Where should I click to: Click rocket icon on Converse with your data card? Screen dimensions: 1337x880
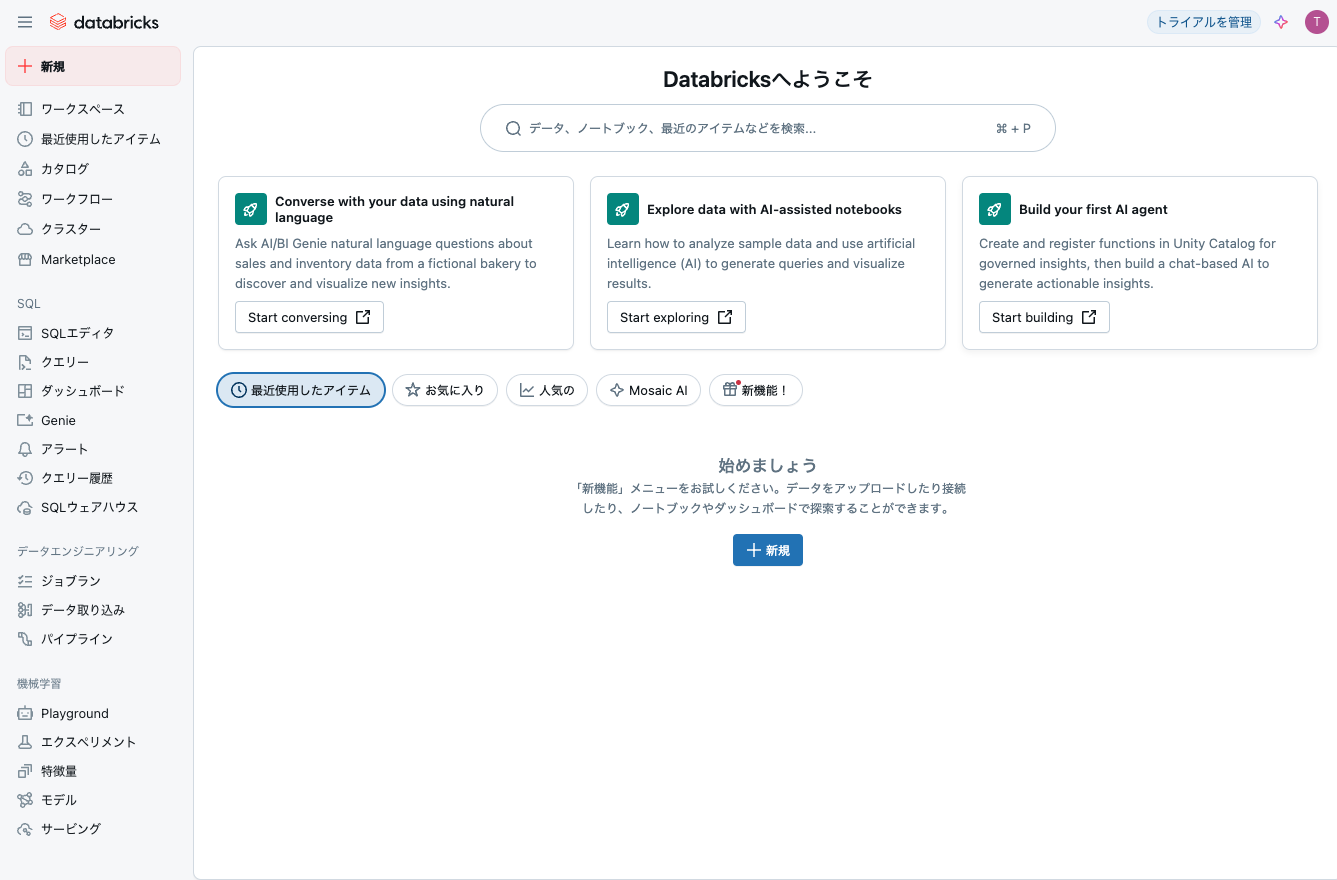tap(251, 209)
